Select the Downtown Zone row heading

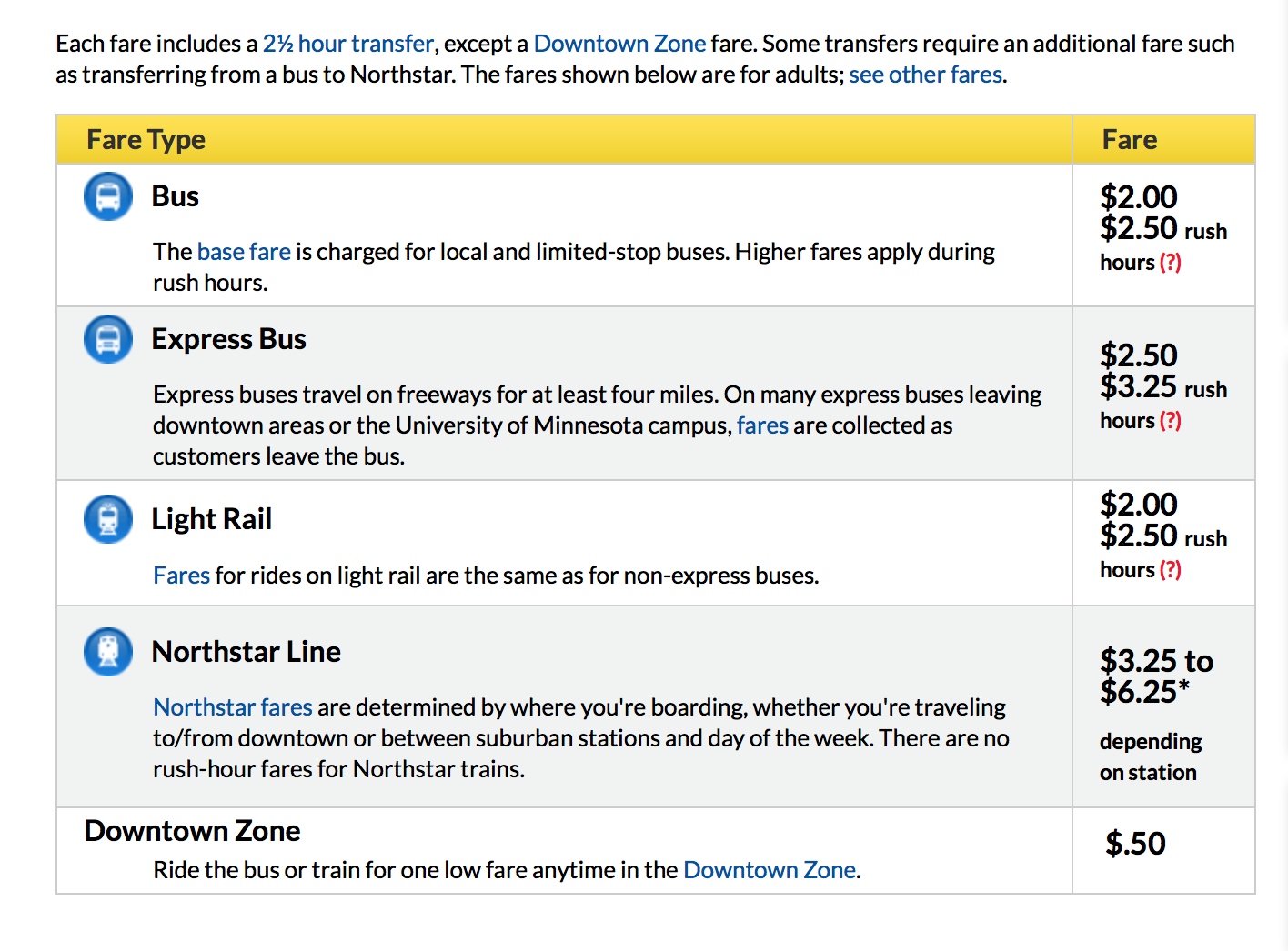tap(192, 831)
